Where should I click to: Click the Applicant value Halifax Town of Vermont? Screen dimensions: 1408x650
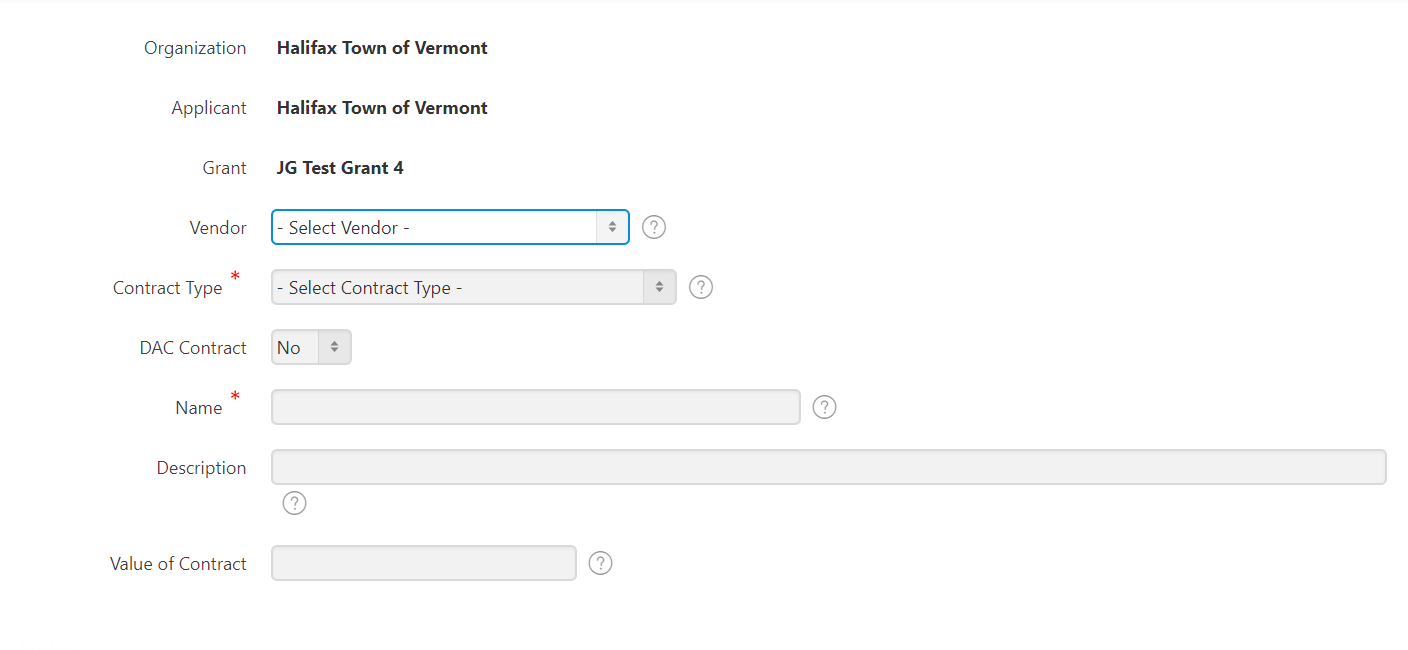point(382,108)
